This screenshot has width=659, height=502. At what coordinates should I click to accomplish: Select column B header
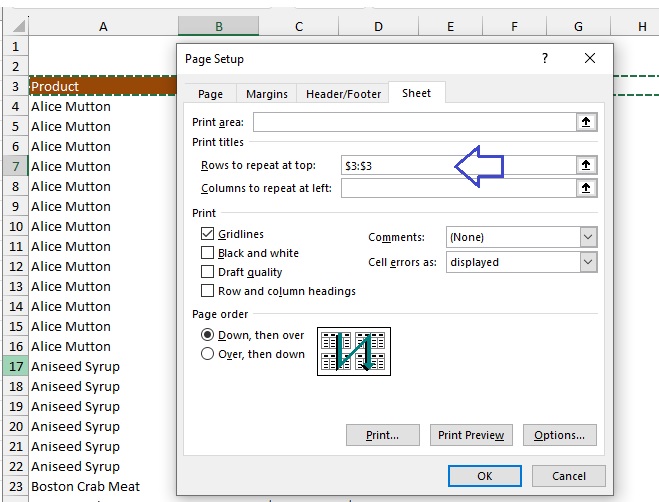[219, 26]
